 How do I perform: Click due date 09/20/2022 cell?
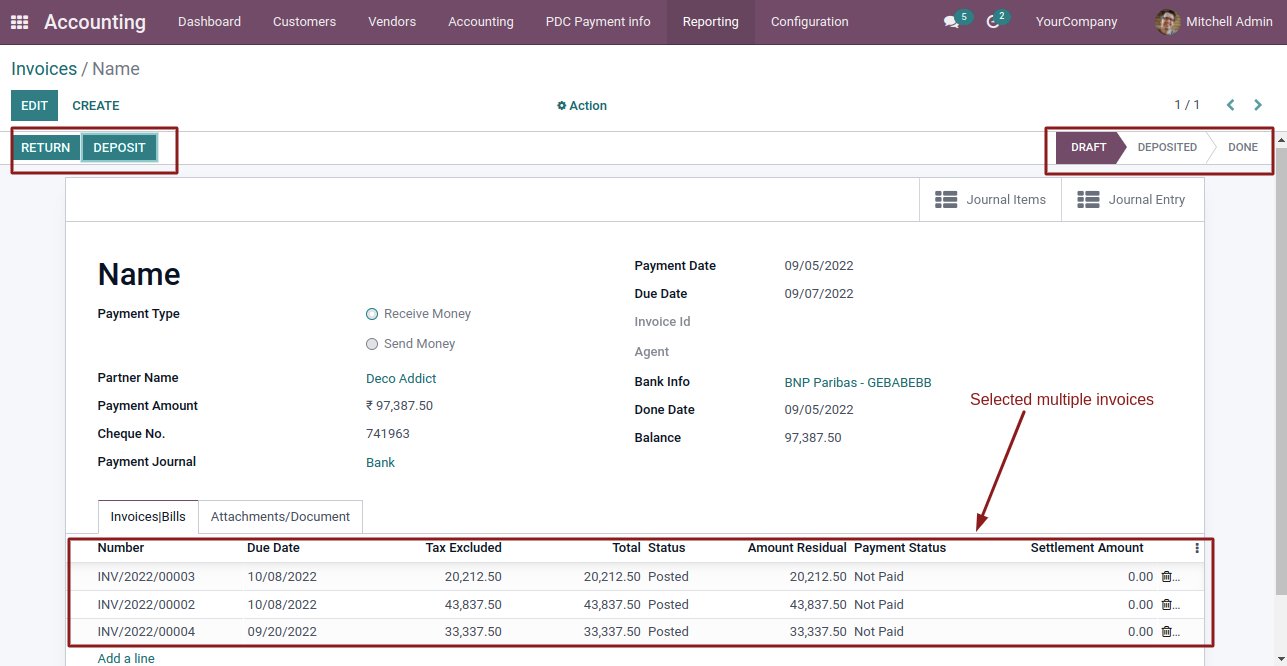point(282,632)
